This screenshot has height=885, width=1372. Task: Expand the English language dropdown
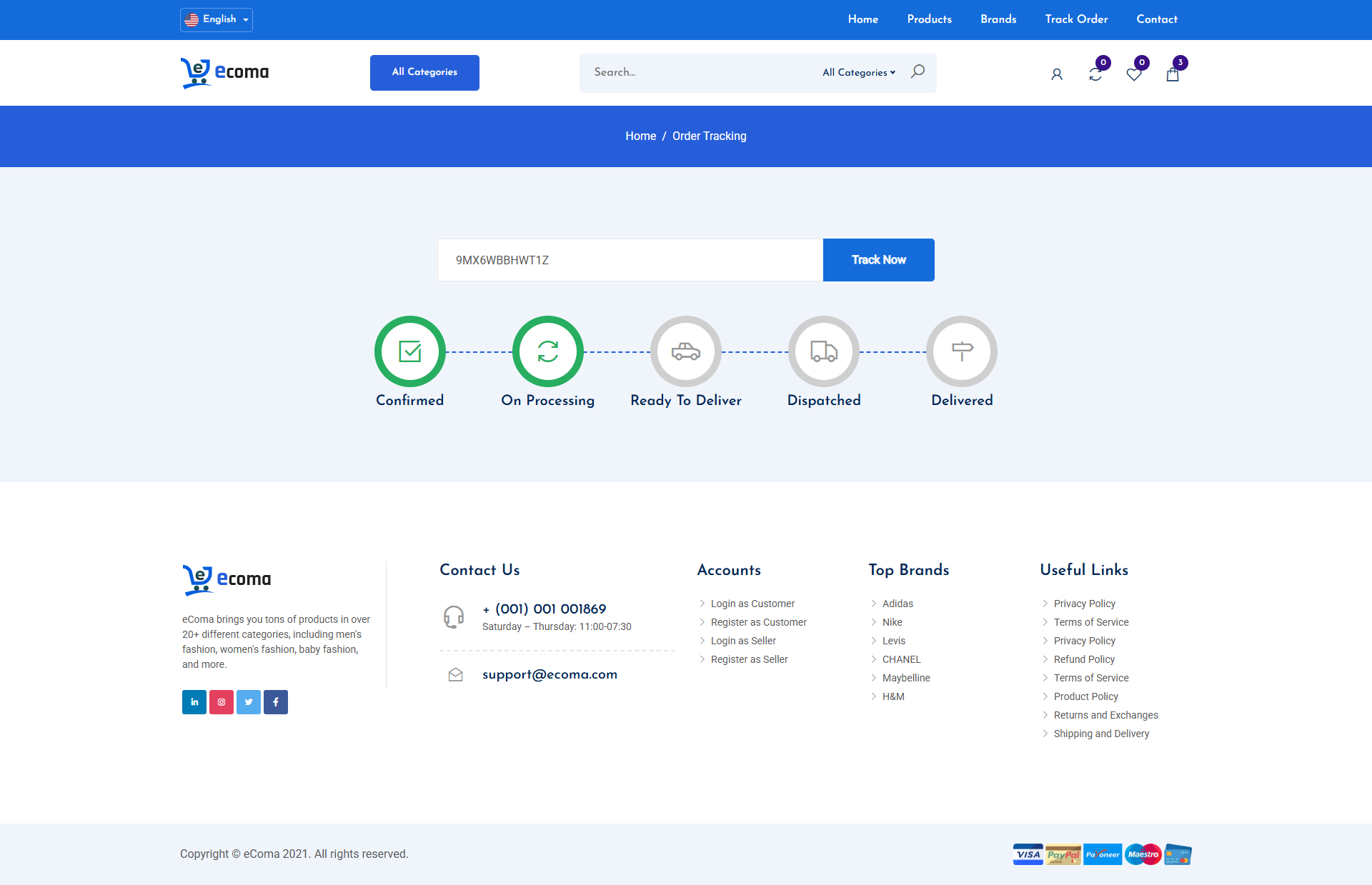(x=217, y=19)
